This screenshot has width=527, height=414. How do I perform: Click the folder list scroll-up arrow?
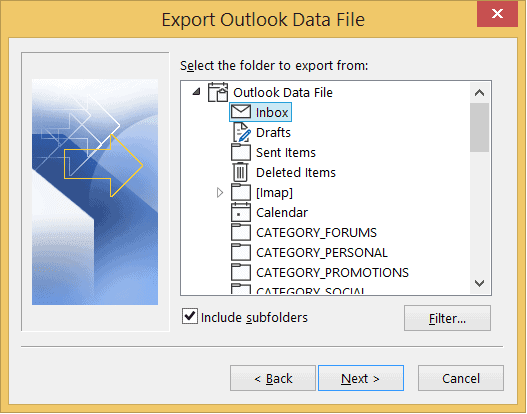479,92
